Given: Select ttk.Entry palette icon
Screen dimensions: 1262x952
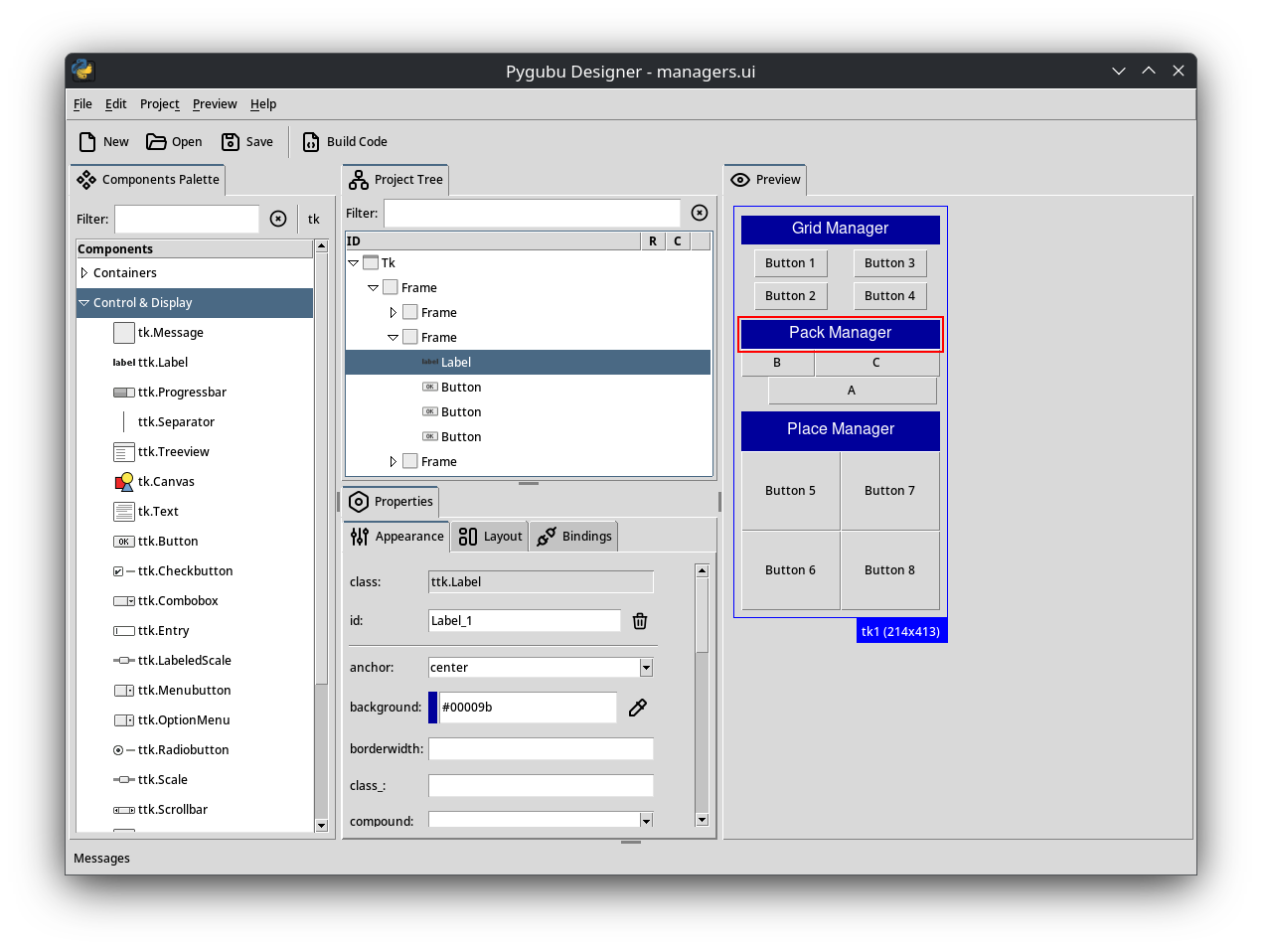Looking at the screenshot, I should (x=124, y=631).
